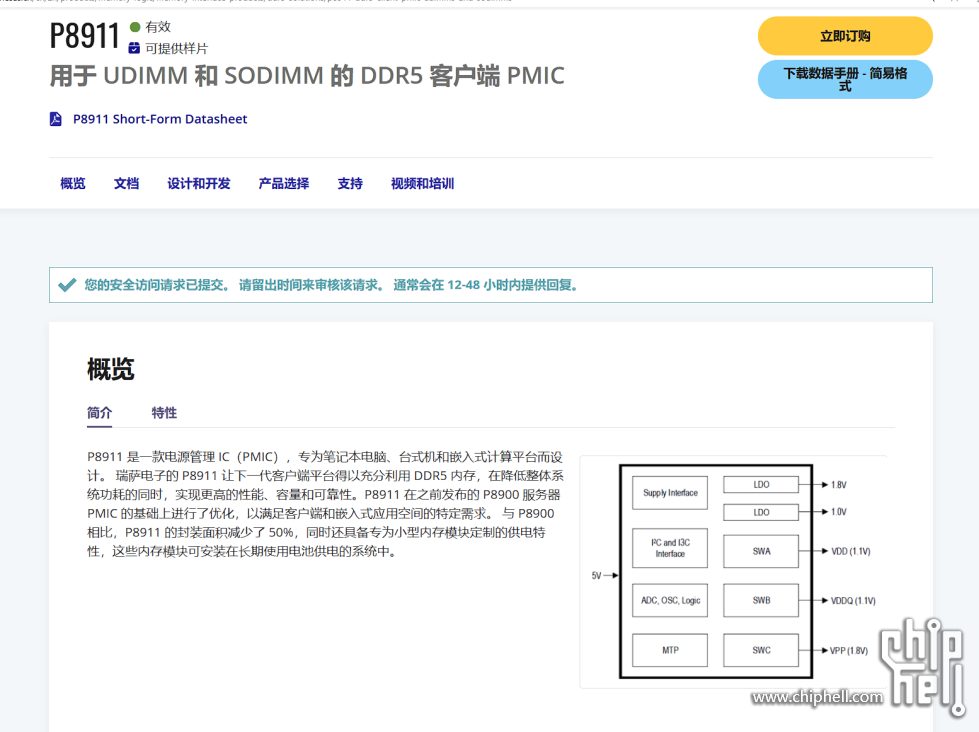
Task: Click the P8911 block diagram image
Action: tap(734, 572)
